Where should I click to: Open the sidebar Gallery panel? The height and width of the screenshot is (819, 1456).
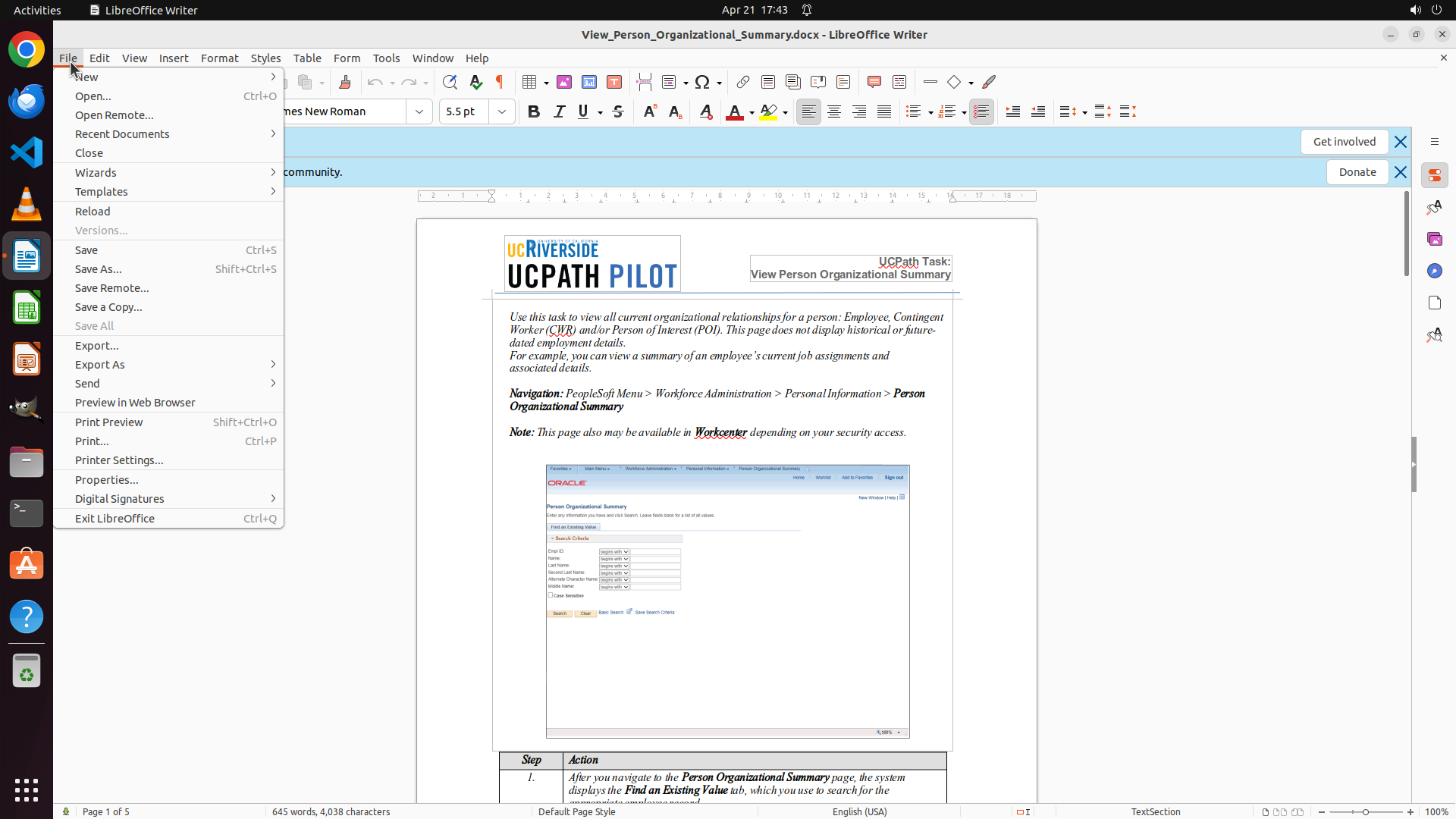(1434, 239)
